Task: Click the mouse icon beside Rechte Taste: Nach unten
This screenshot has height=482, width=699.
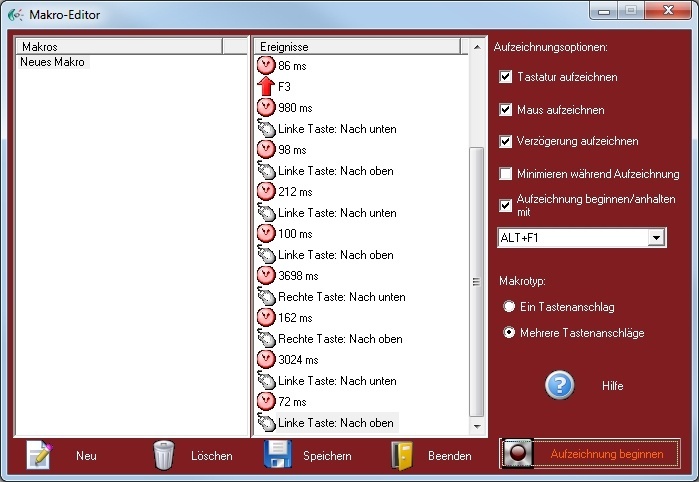Action: click(x=267, y=297)
